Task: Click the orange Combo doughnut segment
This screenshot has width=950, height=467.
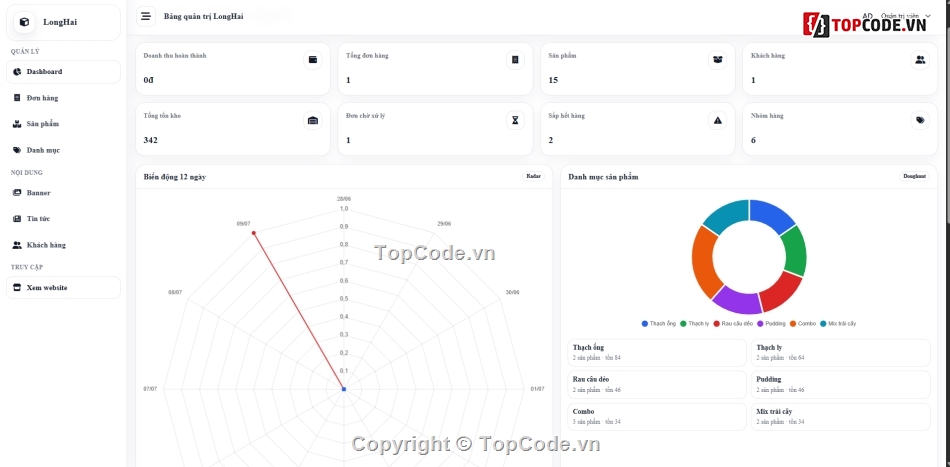Action: point(703,262)
